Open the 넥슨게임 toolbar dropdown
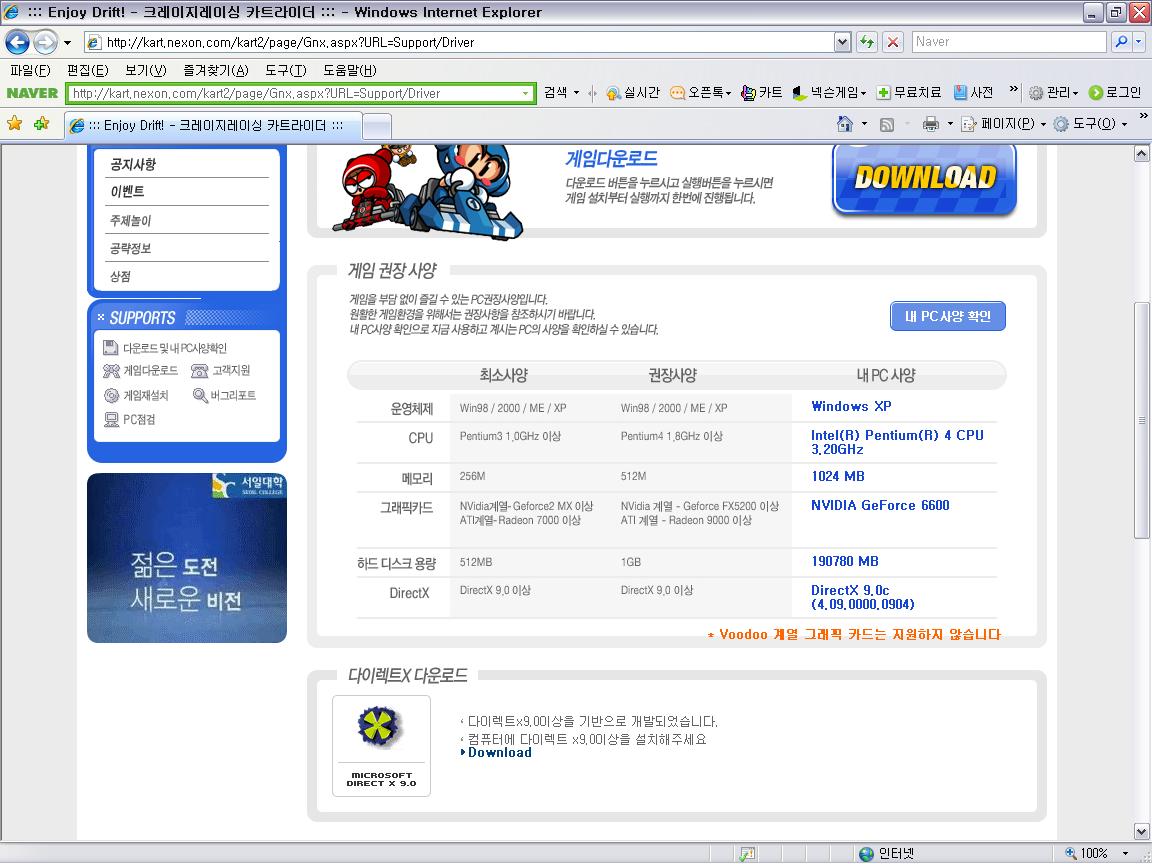Viewport: 1152px width, 864px height. point(829,93)
